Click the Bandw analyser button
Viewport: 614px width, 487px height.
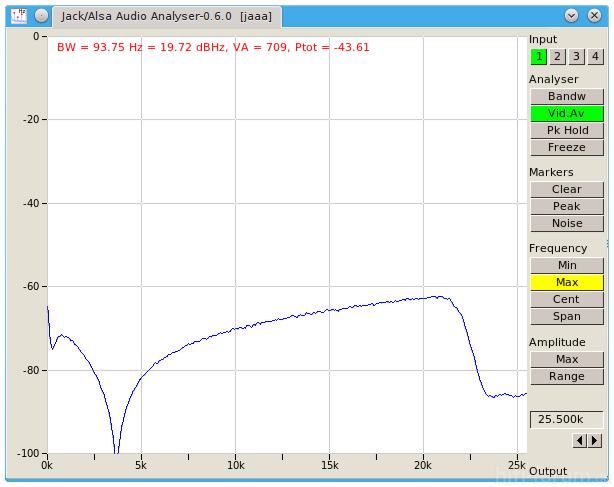click(567, 96)
